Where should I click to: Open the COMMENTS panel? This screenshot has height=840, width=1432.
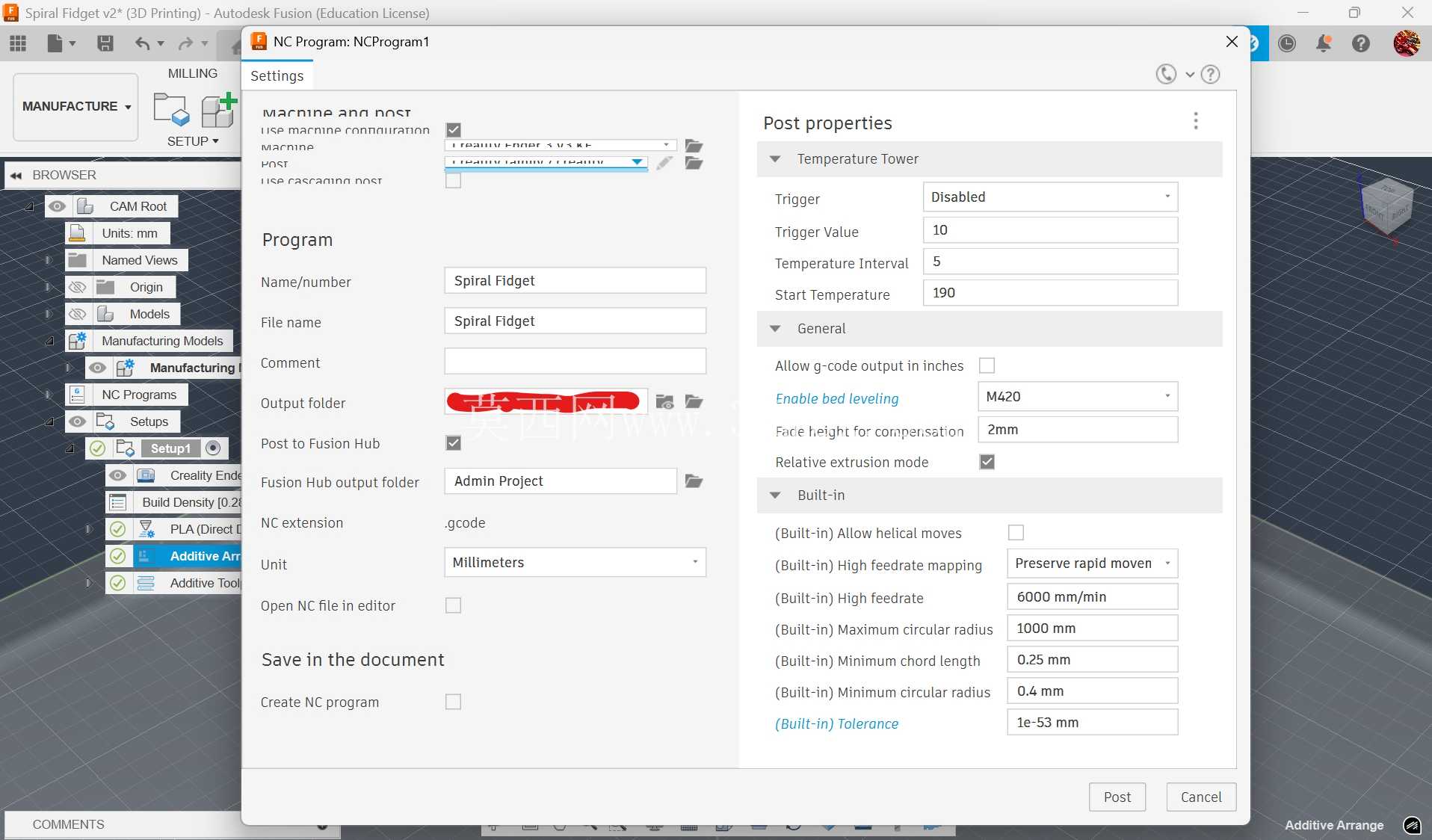69,824
